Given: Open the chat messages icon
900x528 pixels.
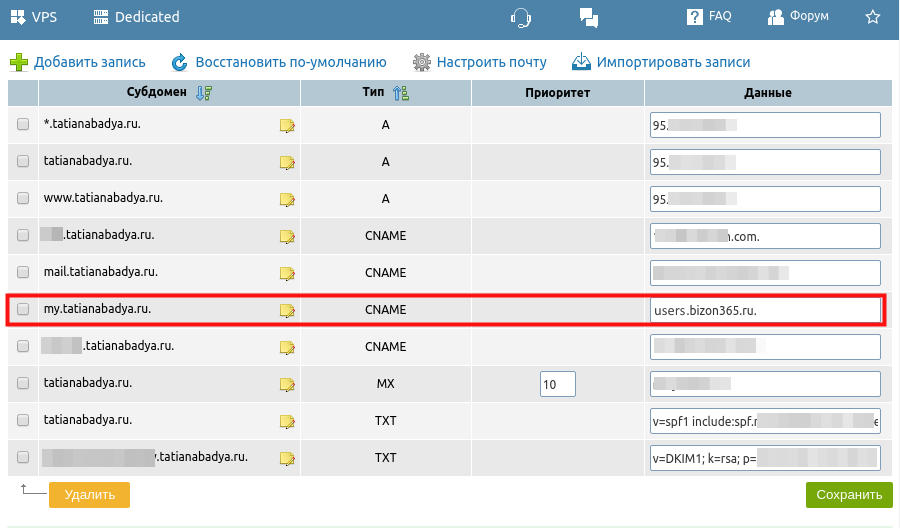Looking at the screenshot, I should [x=589, y=17].
